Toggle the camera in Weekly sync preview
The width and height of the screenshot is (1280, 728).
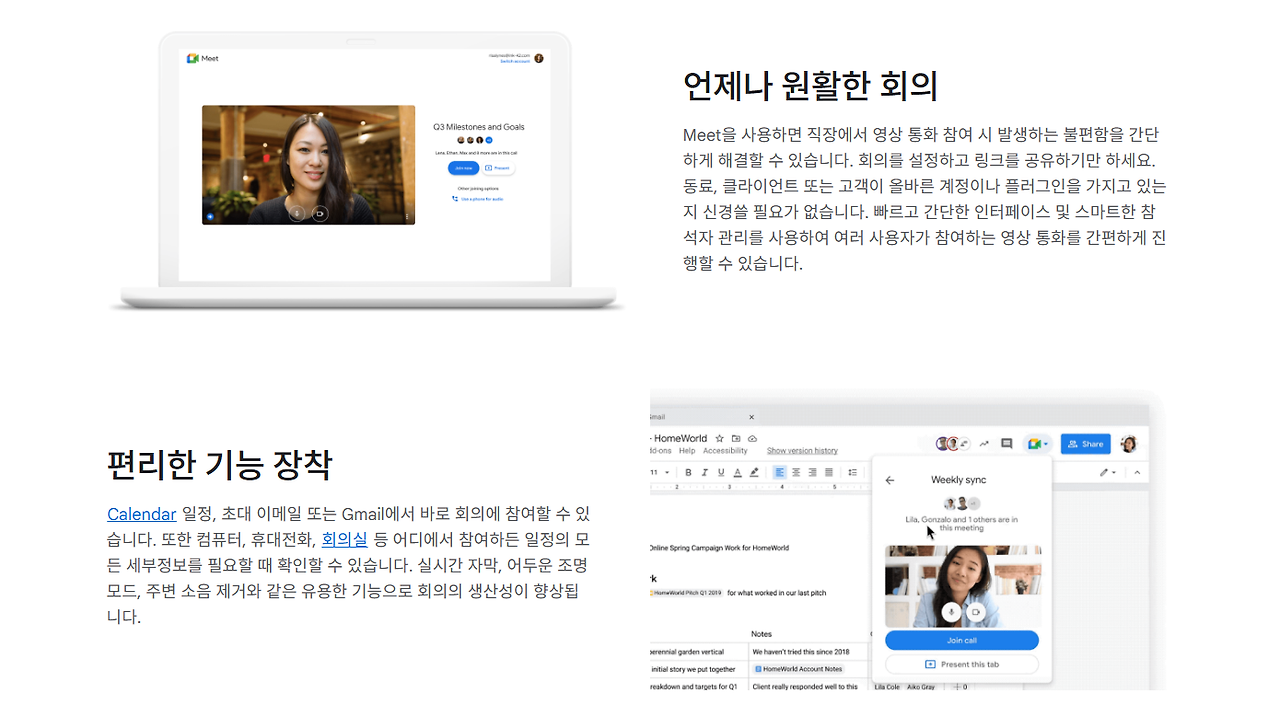click(x=975, y=612)
